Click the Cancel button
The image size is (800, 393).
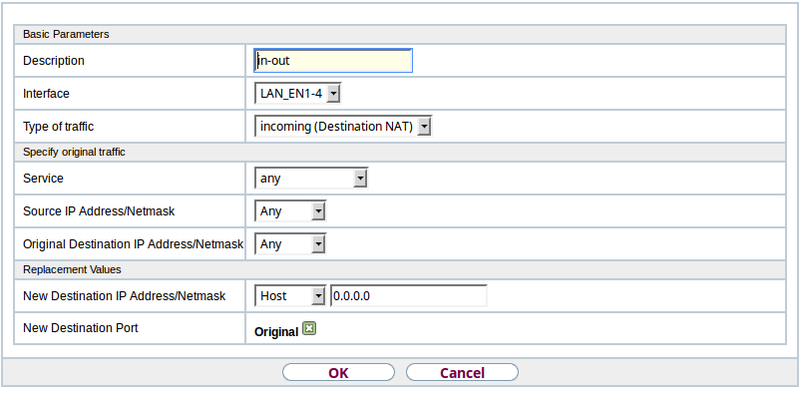pyautogui.click(x=462, y=373)
